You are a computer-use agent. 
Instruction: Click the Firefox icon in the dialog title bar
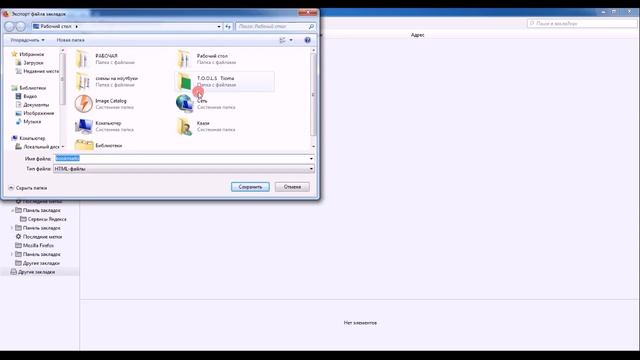pyautogui.click(x=6, y=14)
